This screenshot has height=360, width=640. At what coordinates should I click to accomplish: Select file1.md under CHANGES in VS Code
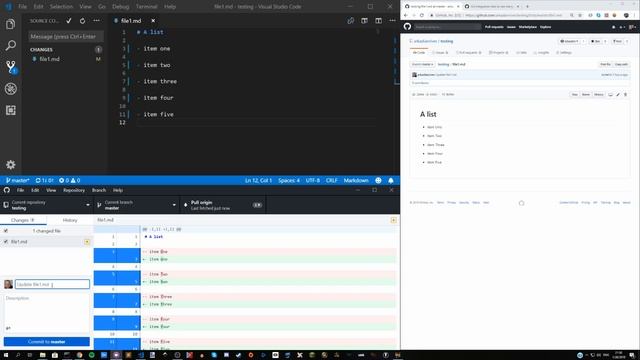tap(65, 59)
